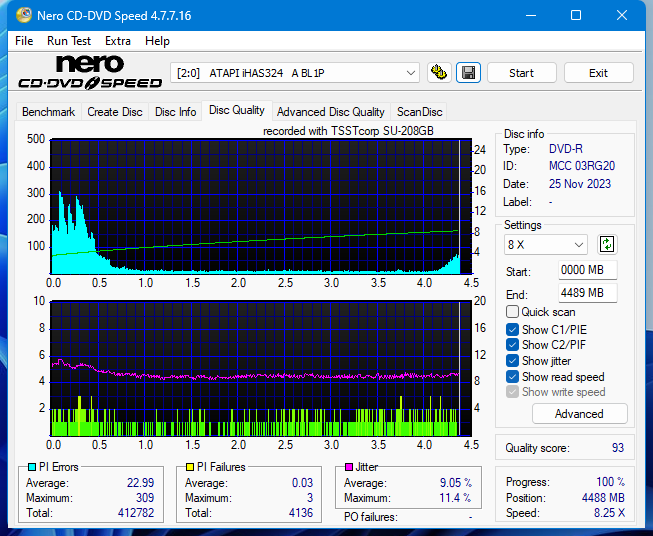This screenshot has width=653, height=536.
Task: Open the Help menu
Action: tap(157, 41)
